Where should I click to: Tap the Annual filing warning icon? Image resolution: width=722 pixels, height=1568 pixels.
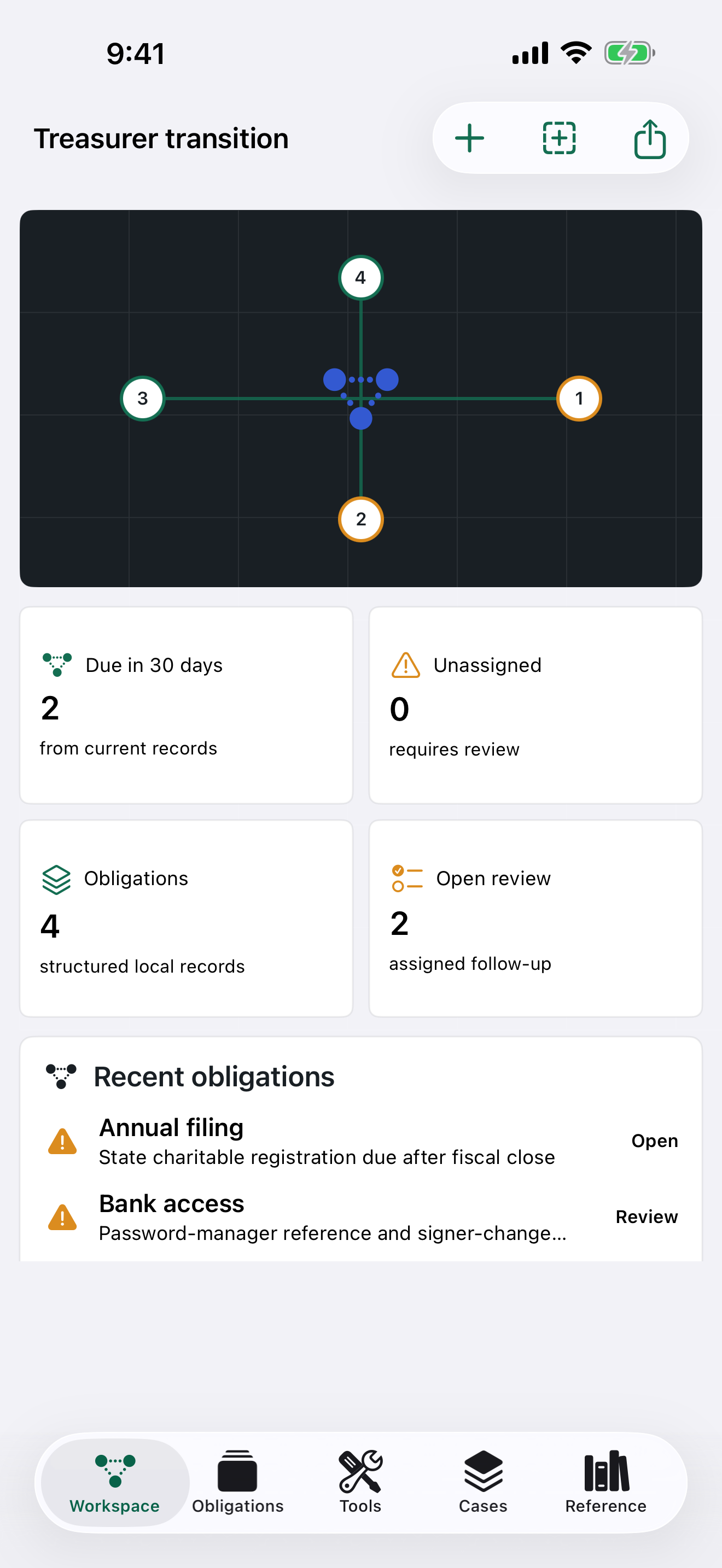point(62,1140)
